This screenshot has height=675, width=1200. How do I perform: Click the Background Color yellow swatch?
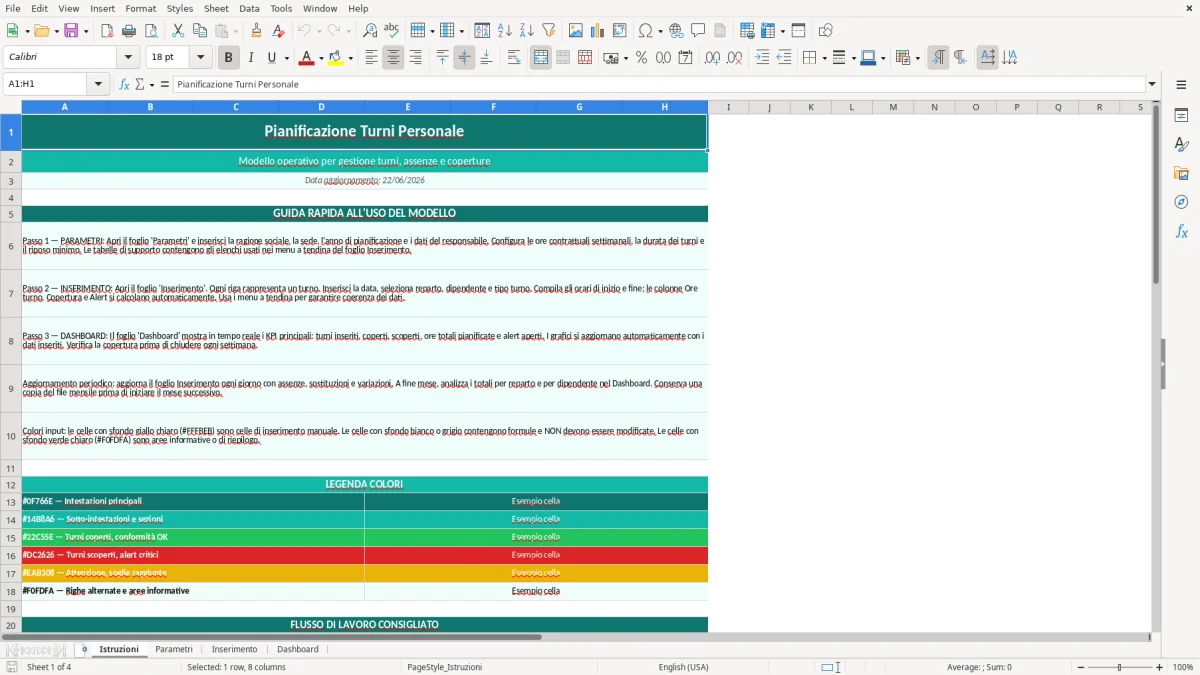[x=336, y=58]
